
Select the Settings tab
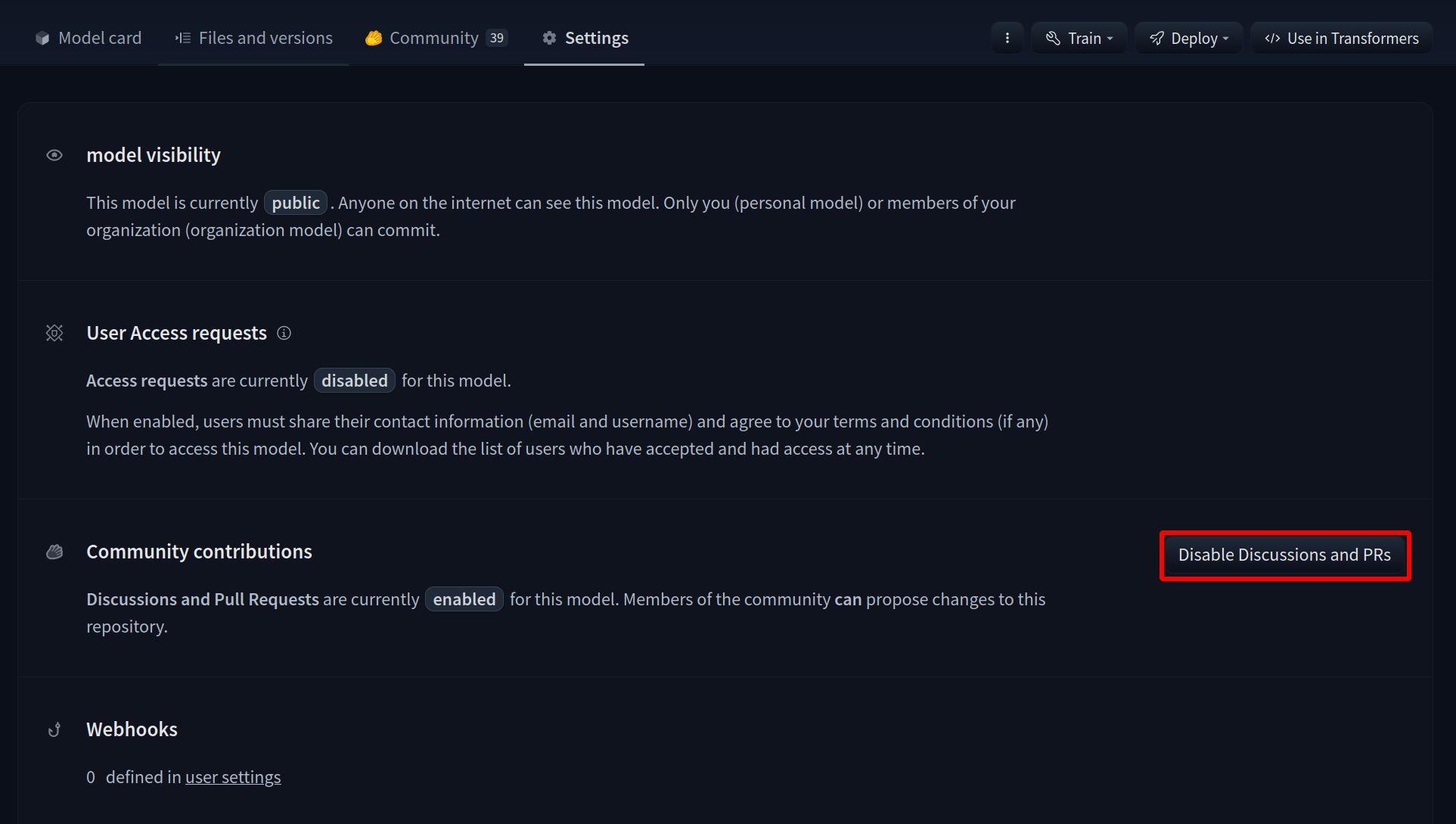coord(596,38)
